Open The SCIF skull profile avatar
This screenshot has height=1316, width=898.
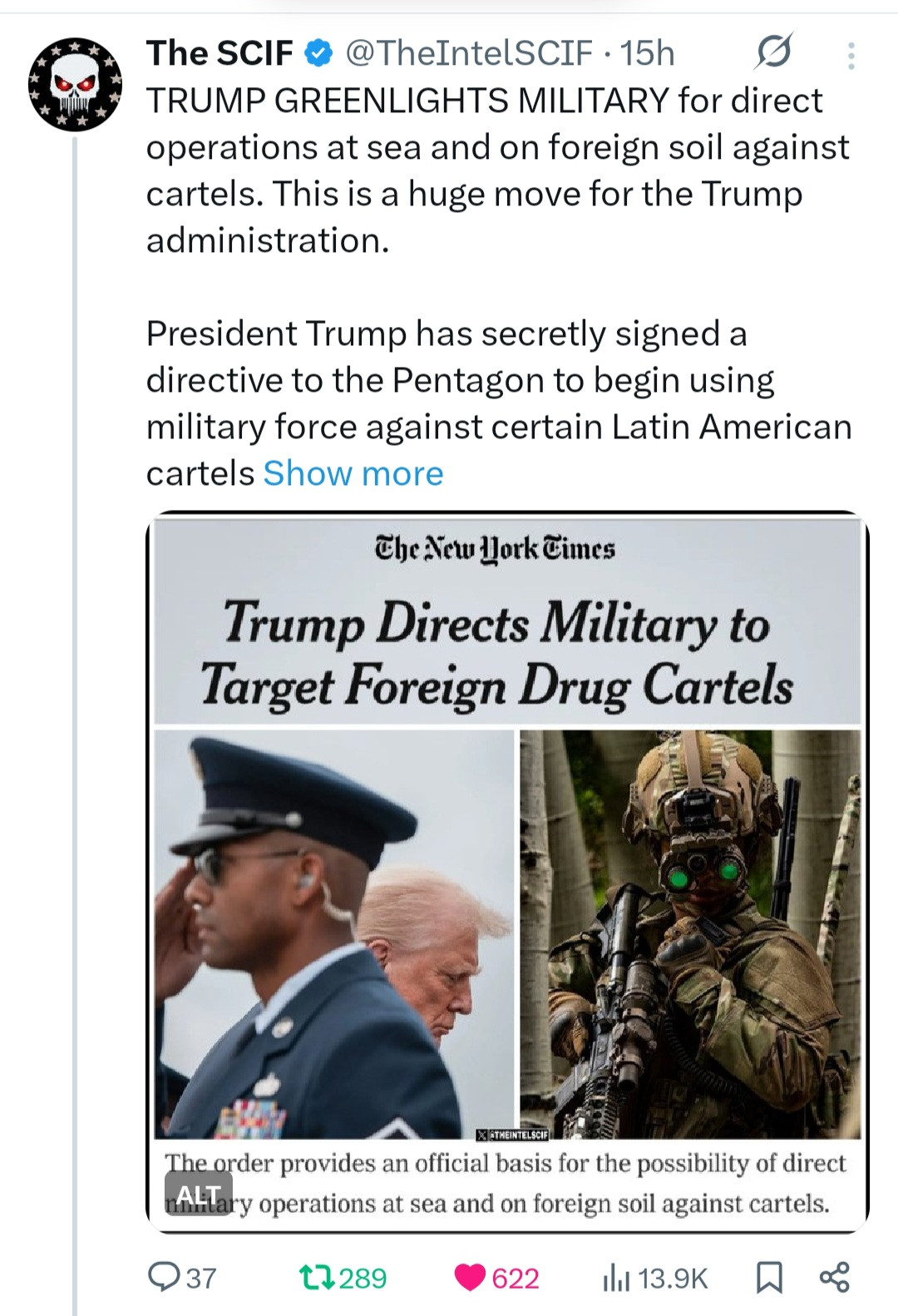point(76,84)
